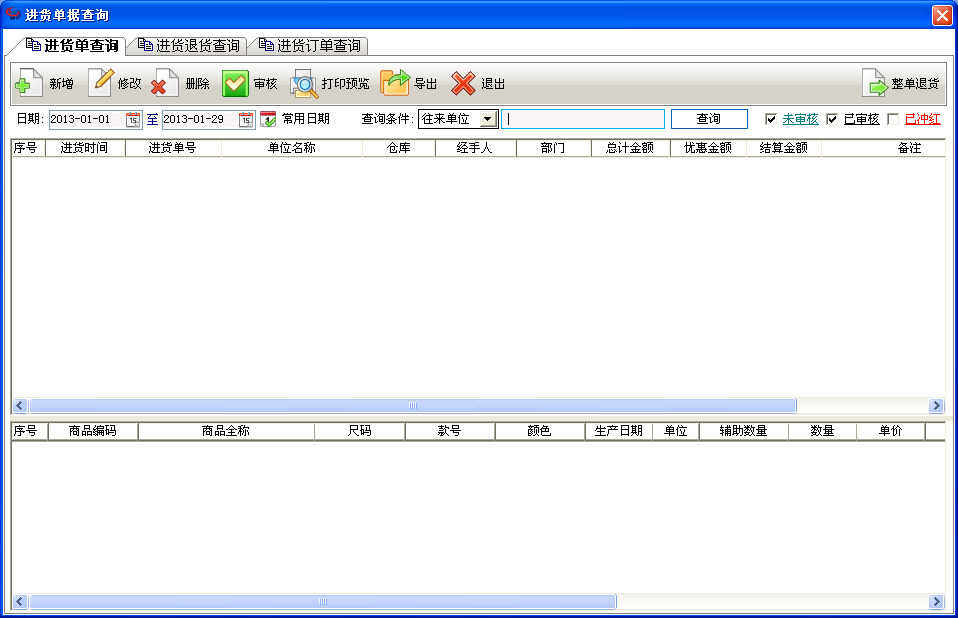The height and width of the screenshot is (618, 958).
Task: Click the 款号 column header
Action: click(x=449, y=431)
